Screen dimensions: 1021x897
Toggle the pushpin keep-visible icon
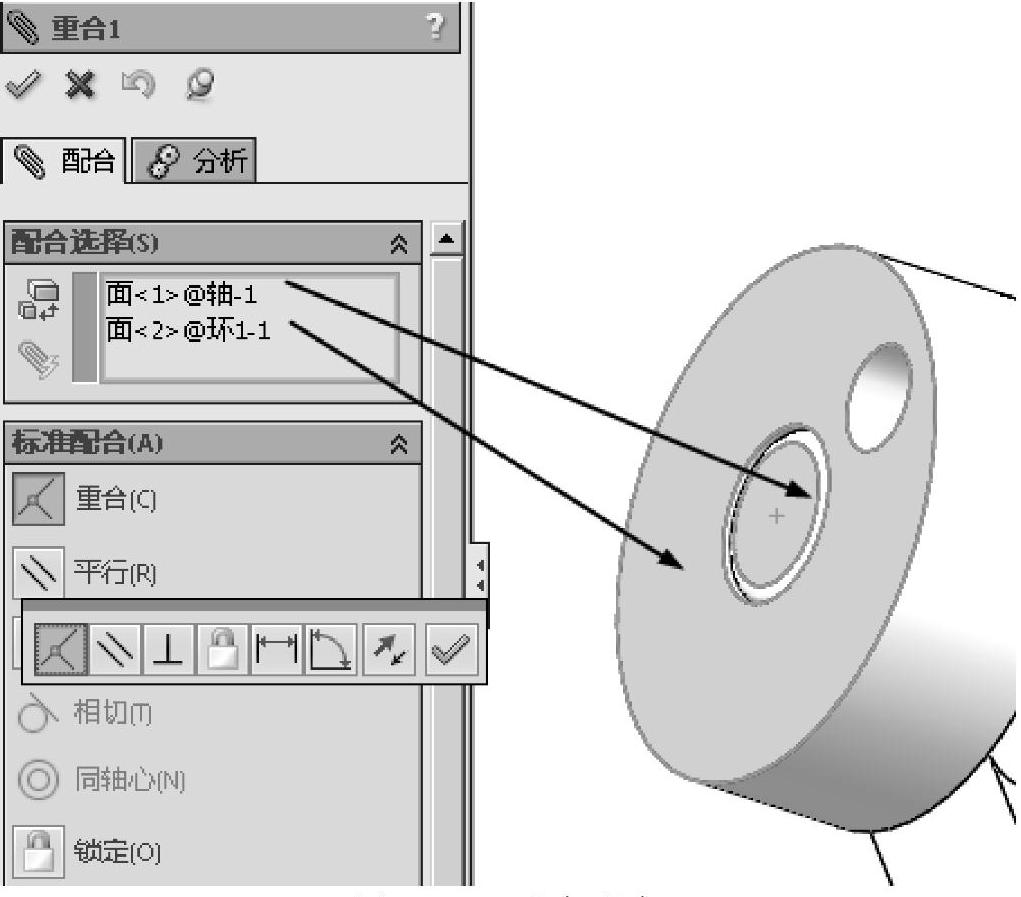[x=199, y=85]
